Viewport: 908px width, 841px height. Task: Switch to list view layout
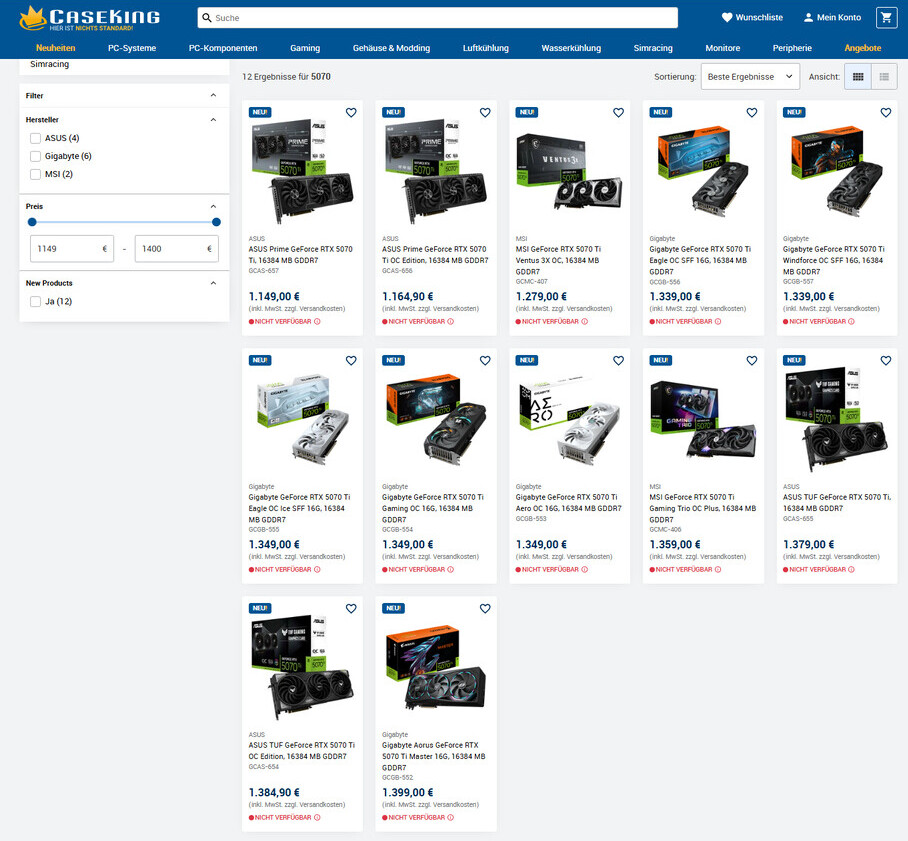click(884, 76)
